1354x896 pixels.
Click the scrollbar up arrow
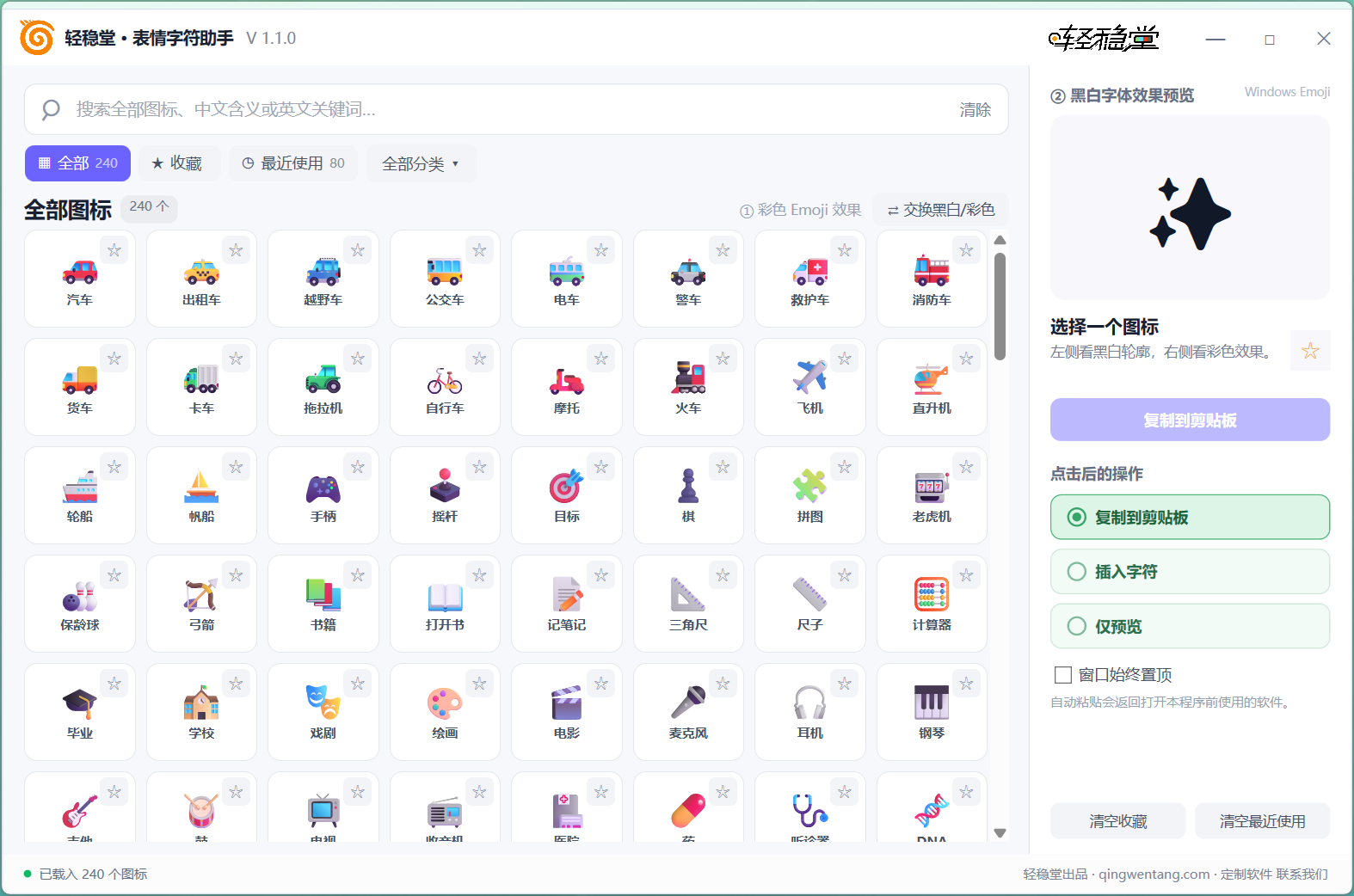pos(1000,241)
